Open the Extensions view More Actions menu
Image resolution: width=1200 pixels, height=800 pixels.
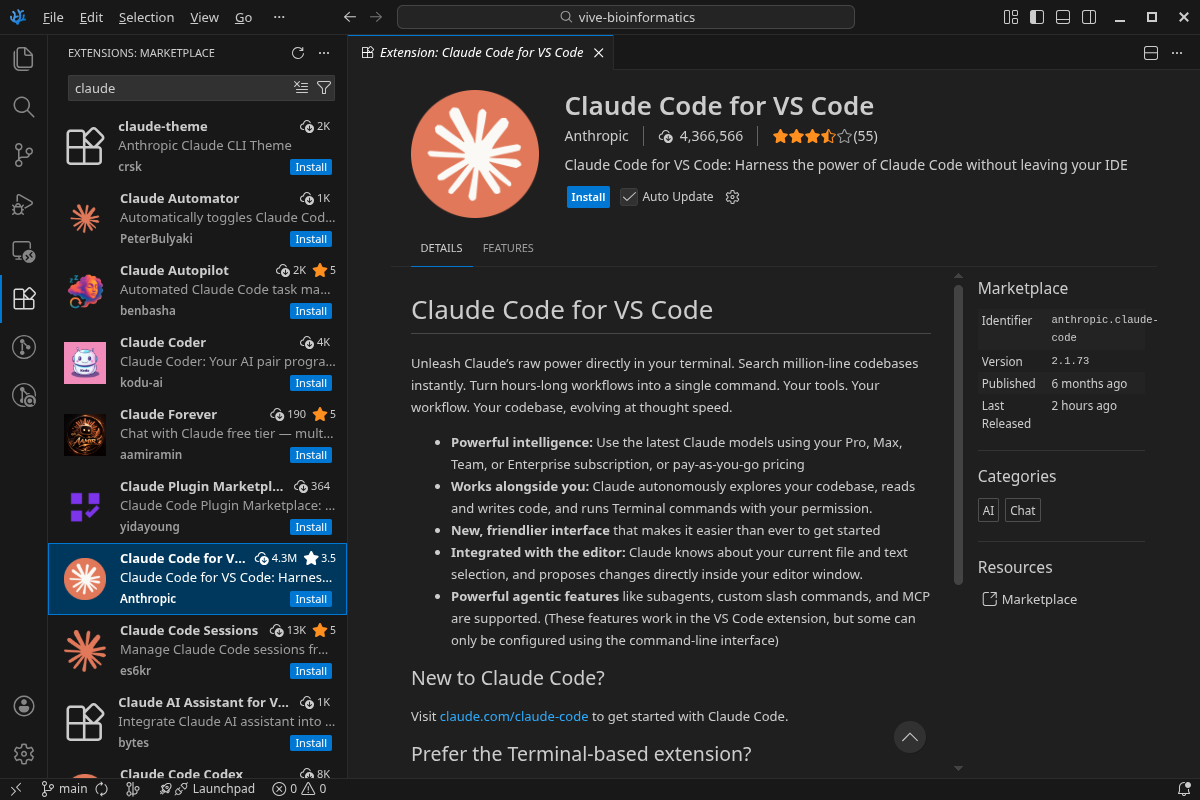[x=322, y=53]
